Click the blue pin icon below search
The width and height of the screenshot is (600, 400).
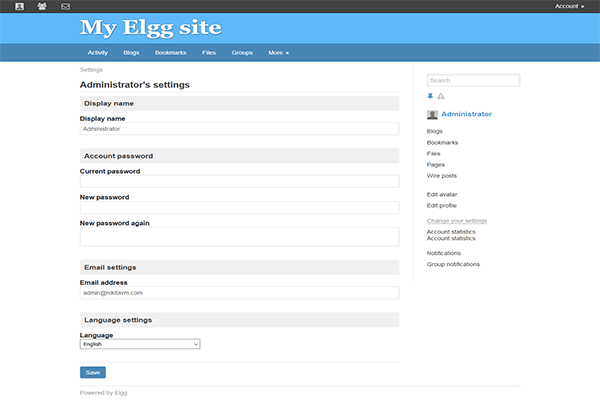(x=431, y=96)
